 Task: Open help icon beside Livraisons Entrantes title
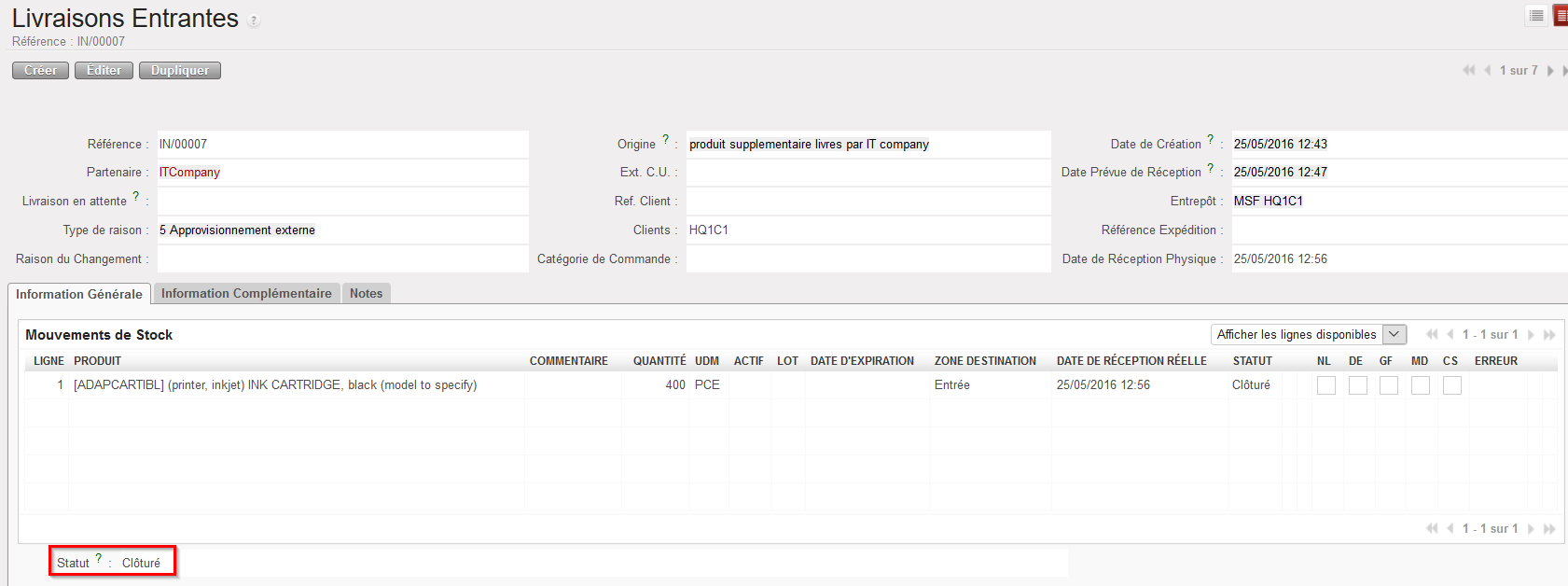click(254, 21)
